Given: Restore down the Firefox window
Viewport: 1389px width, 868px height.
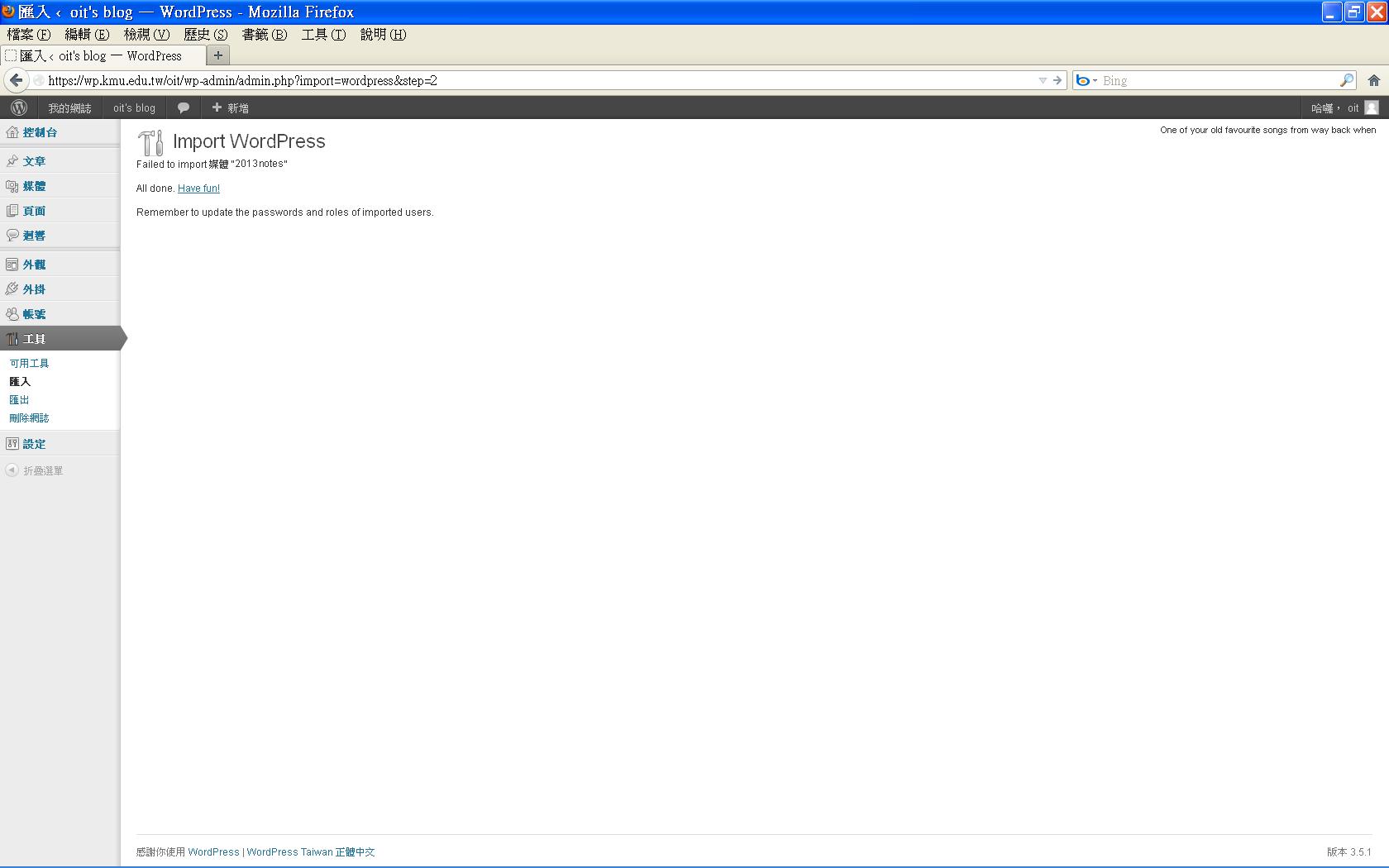Looking at the screenshot, I should pyautogui.click(x=1353, y=12).
